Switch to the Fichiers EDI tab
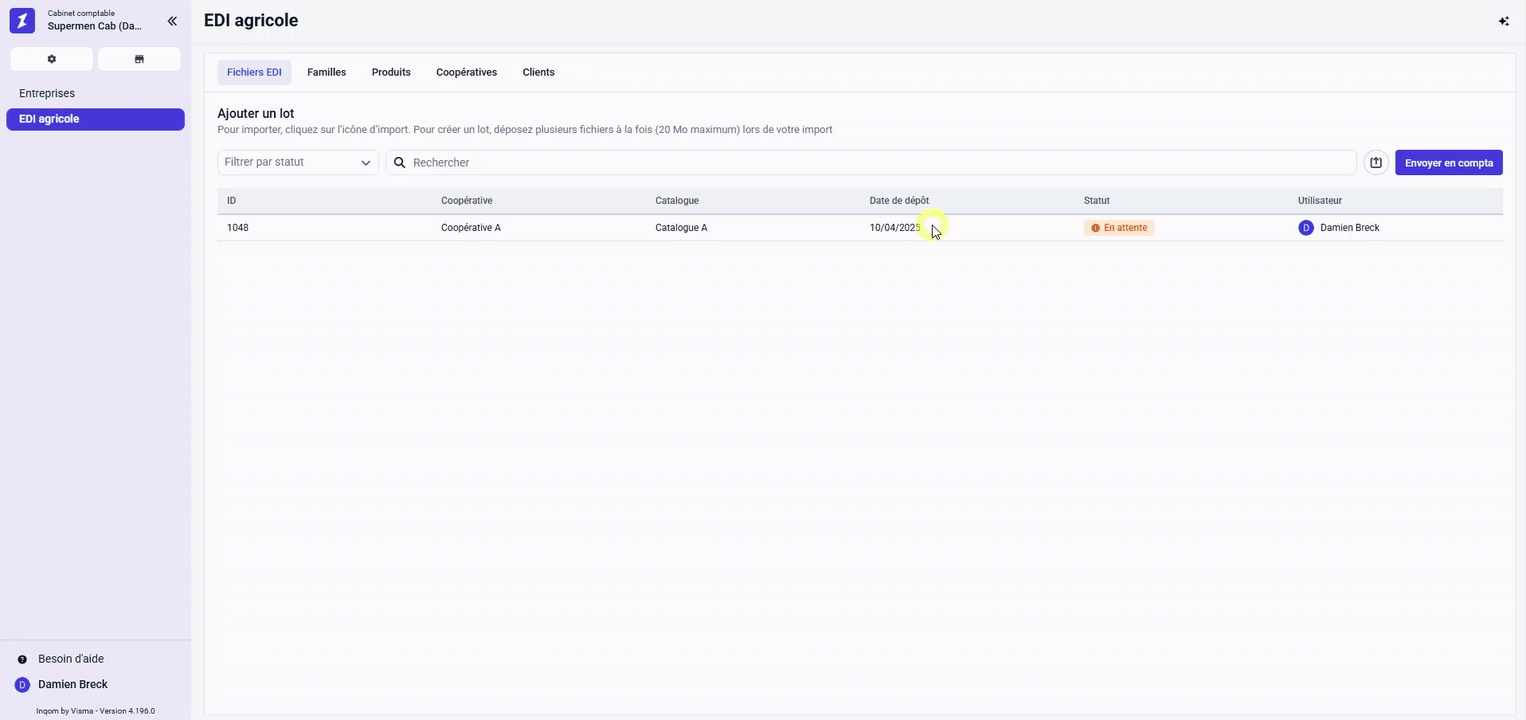 pyautogui.click(x=254, y=72)
